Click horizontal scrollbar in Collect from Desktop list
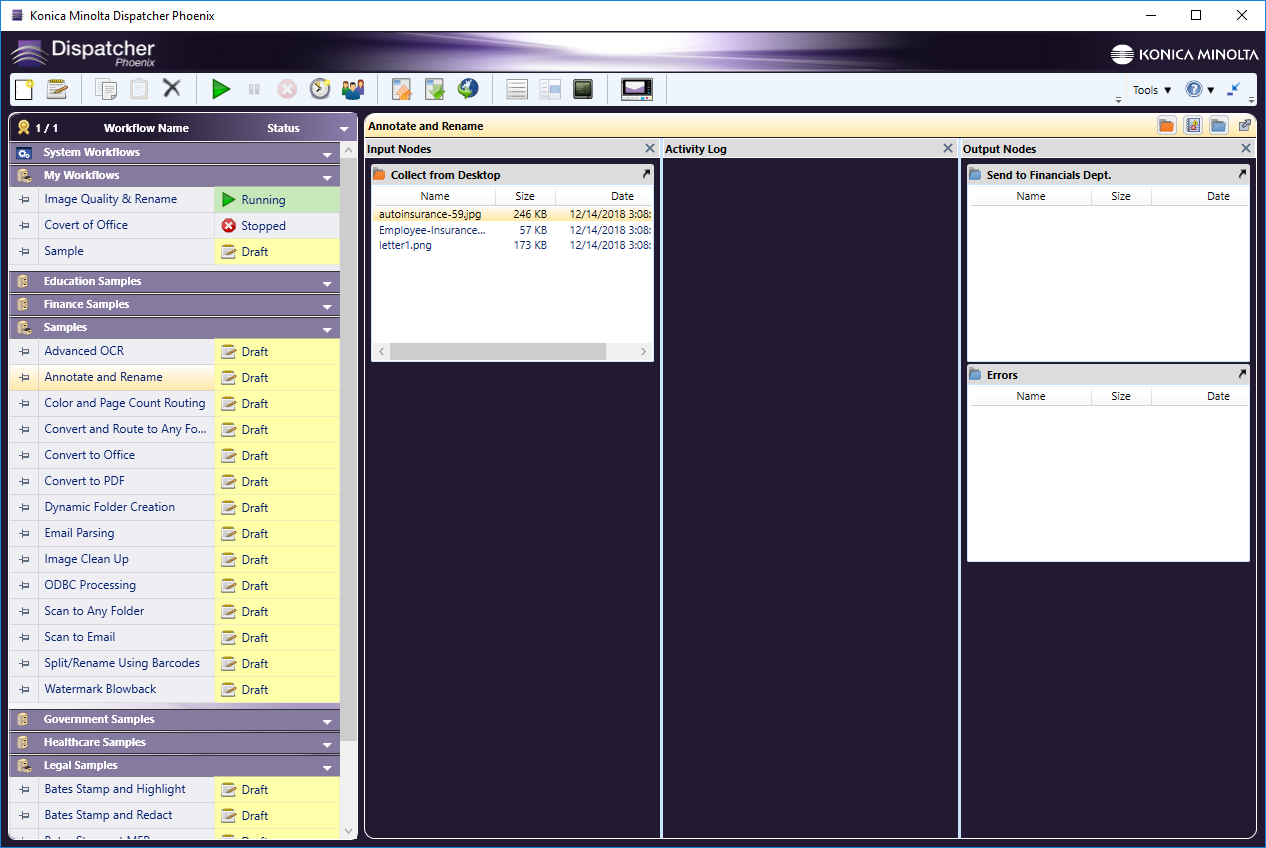The image size is (1266, 848). point(498,352)
